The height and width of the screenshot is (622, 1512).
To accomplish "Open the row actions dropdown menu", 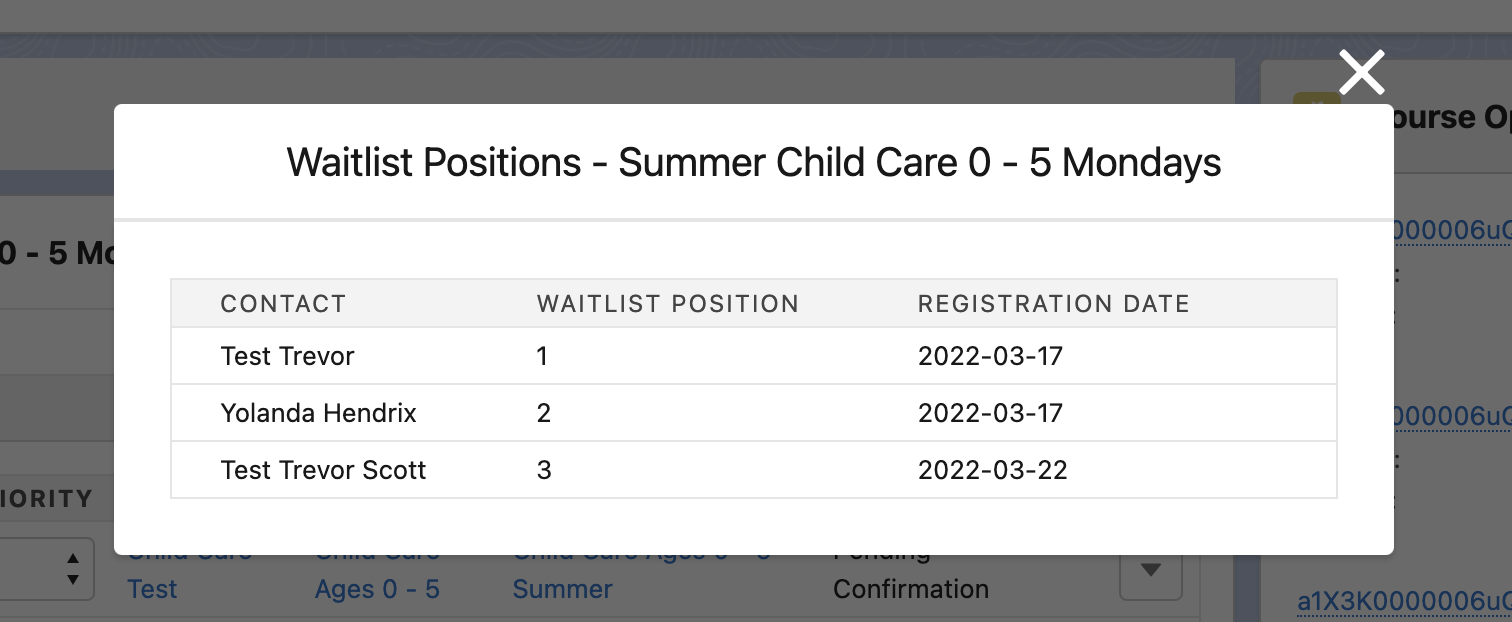I will point(1152,568).
